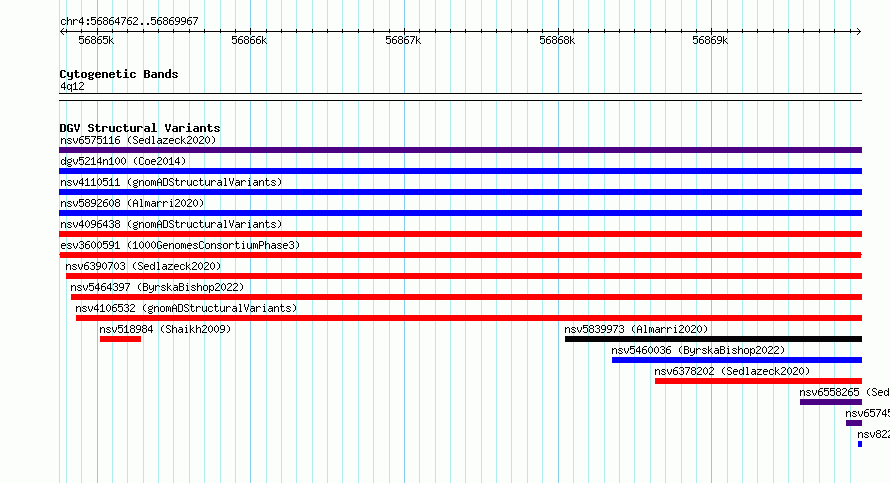Image resolution: width=890 pixels, height=483 pixels.
Task: Select the purple nsv6575116 variant bar
Action: click(460, 150)
